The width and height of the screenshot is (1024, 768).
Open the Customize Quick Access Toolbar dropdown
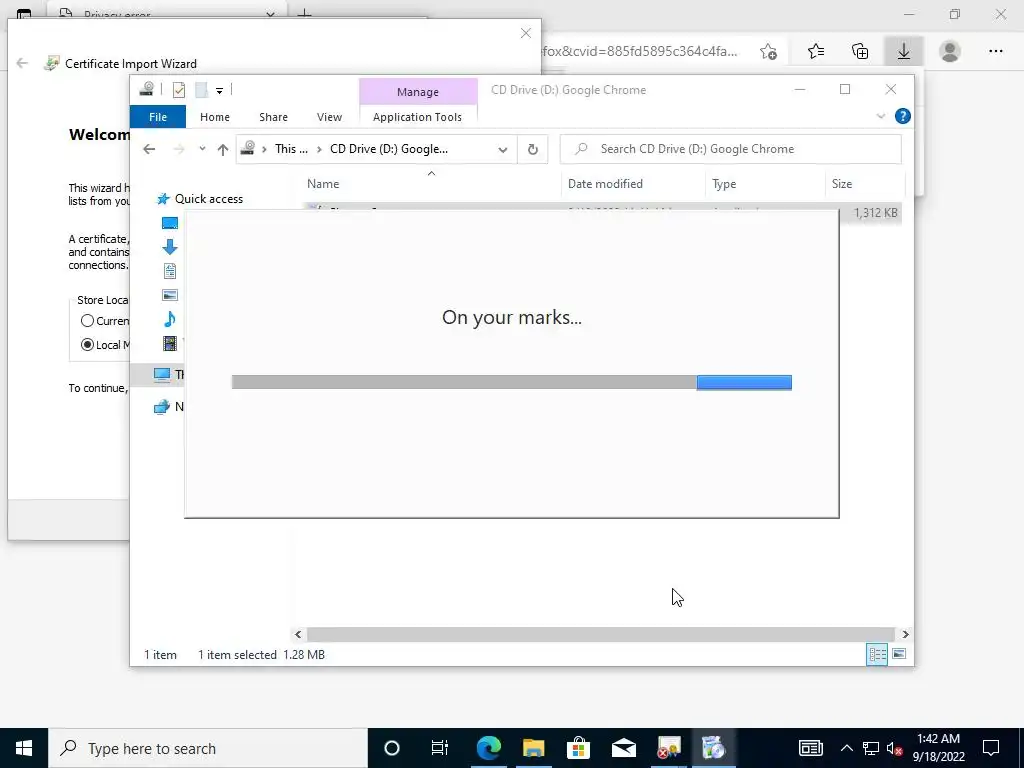click(219, 91)
